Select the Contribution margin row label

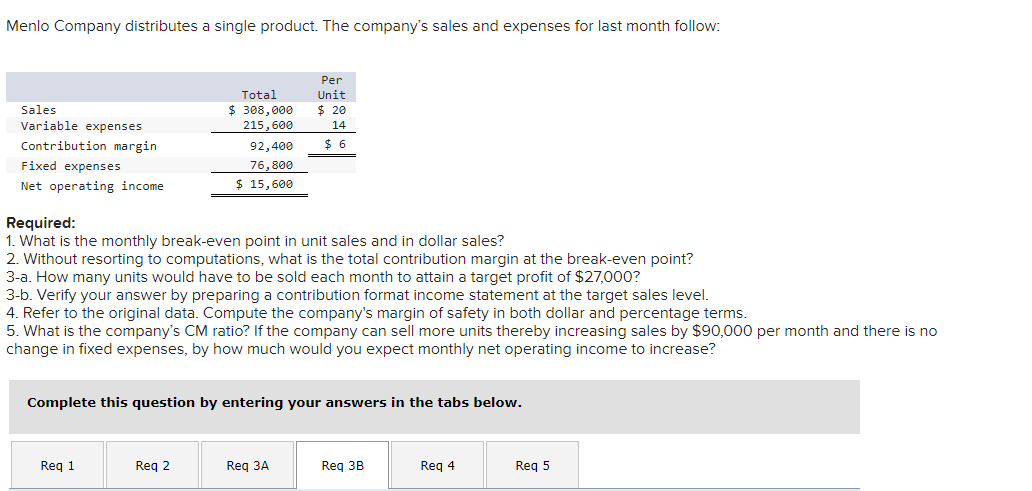(x=89, y=146)
